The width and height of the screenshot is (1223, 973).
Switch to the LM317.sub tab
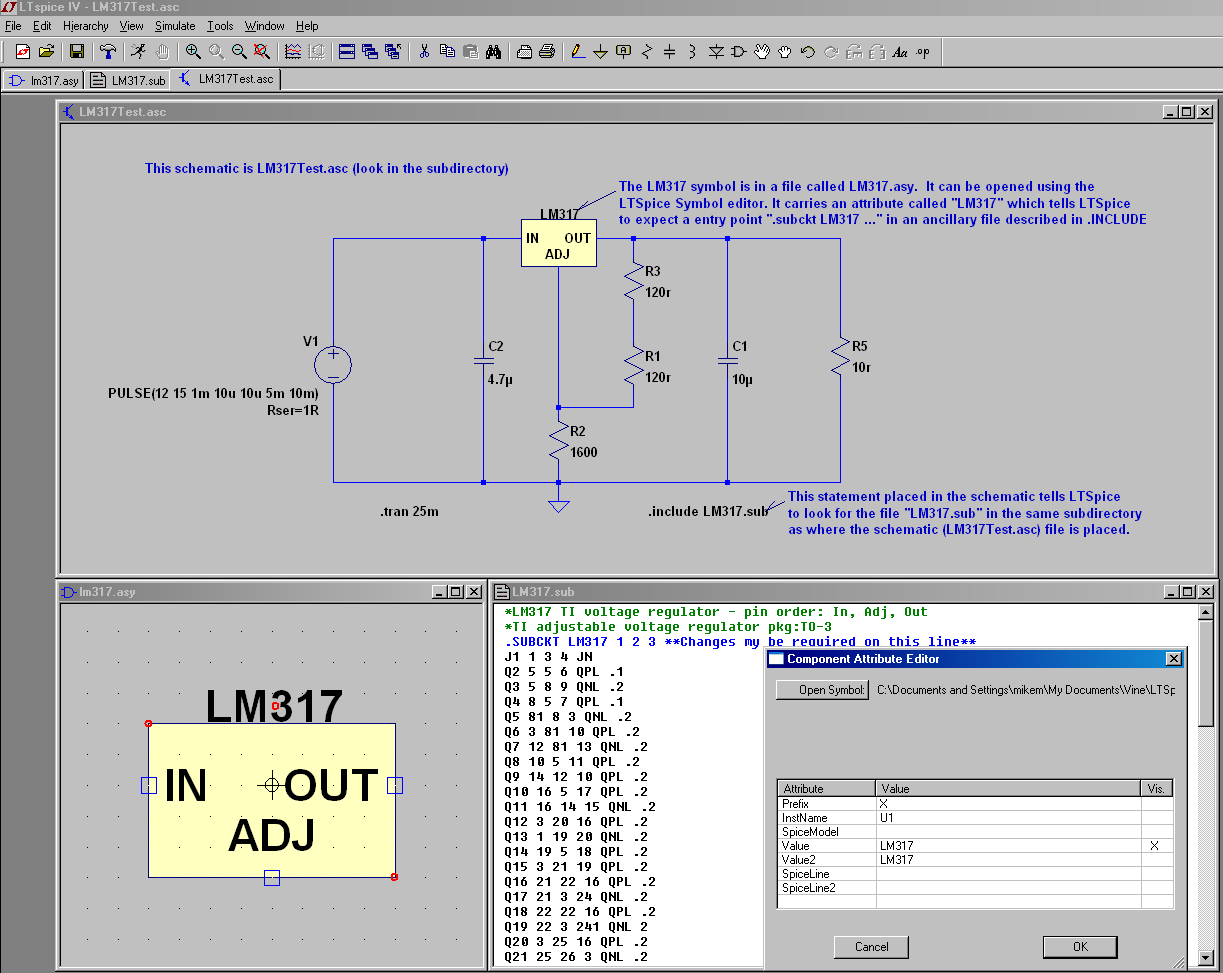pos(128,81)
